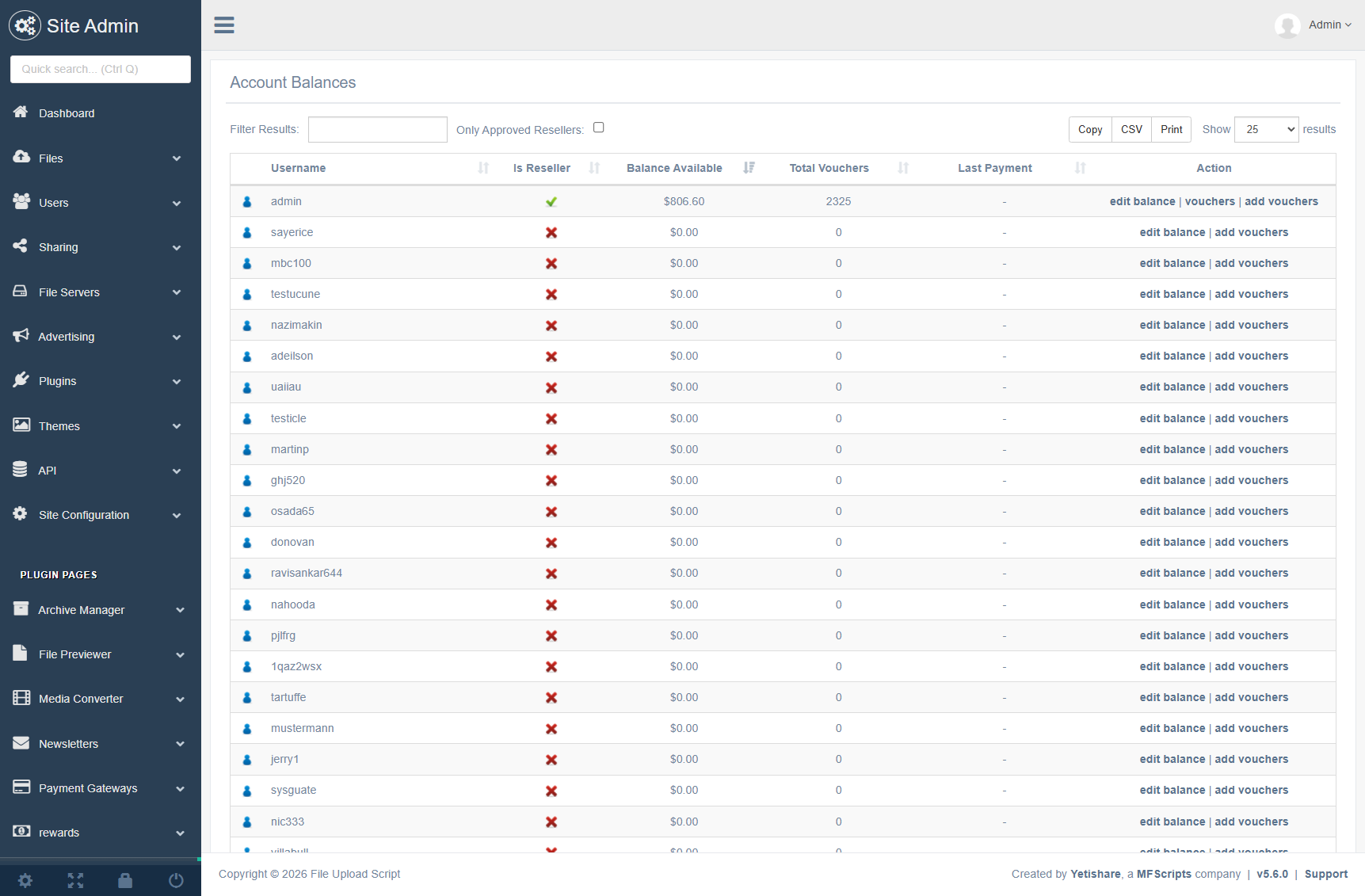This screenshot has width=1365, height=896.
Task: Expand the Files sidebar menu
Action: click(x=100, y=158)
